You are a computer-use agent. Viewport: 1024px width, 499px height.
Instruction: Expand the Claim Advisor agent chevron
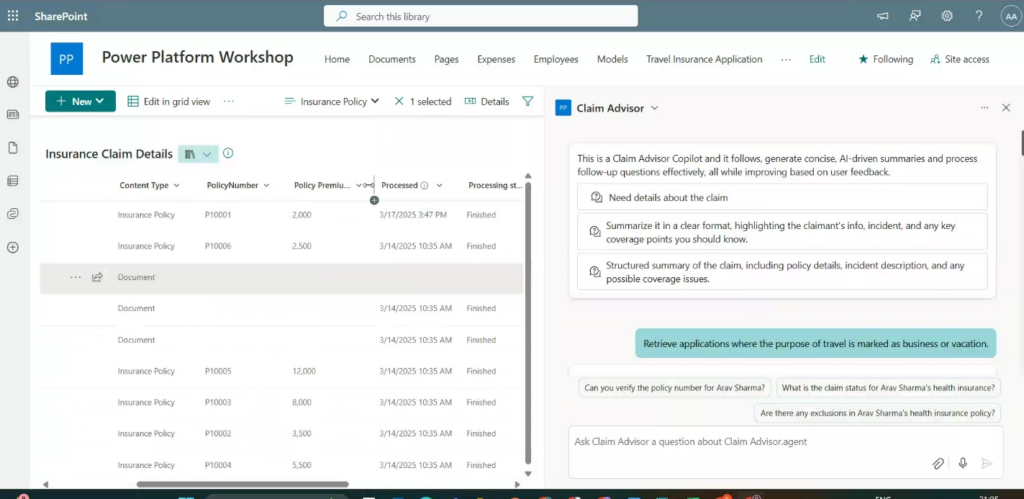[654, 108]
